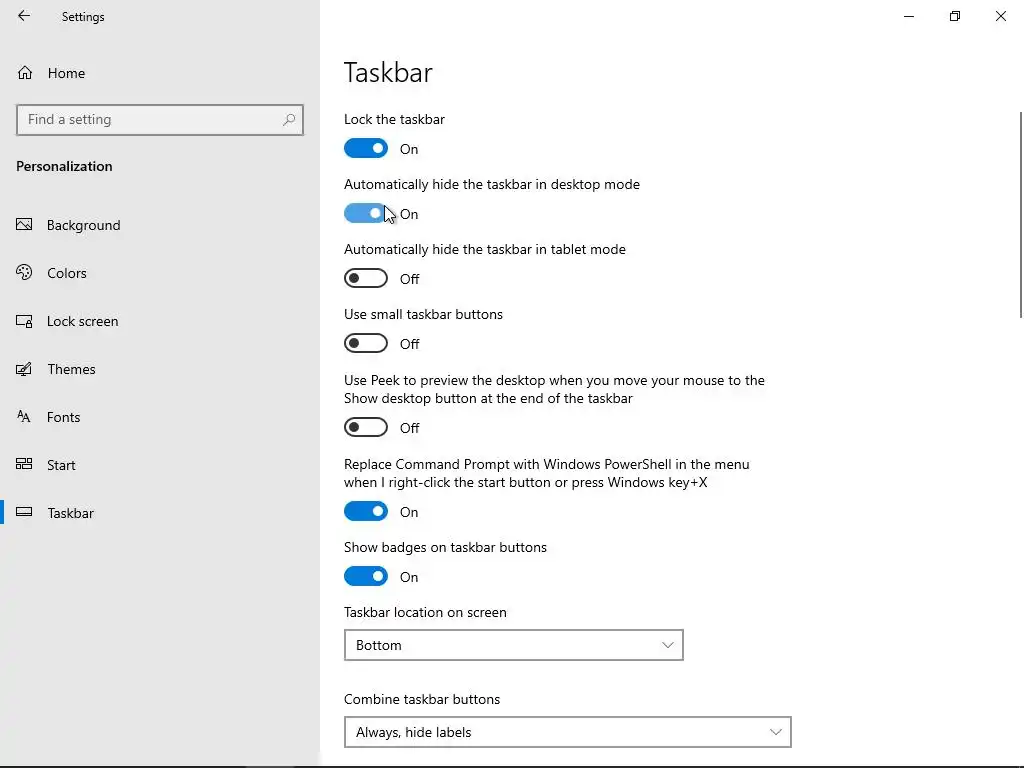Enable Use small taskbar buttons toggle
The image size is (1024, 768).
[x=366, y=344]
